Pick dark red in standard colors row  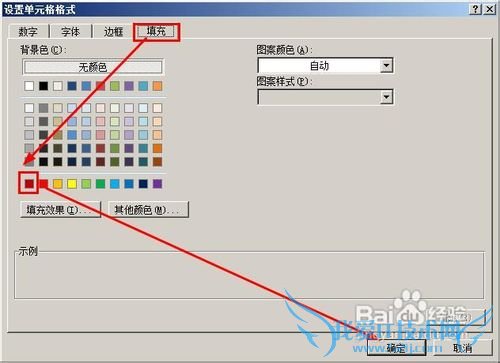tap(29, 184)
